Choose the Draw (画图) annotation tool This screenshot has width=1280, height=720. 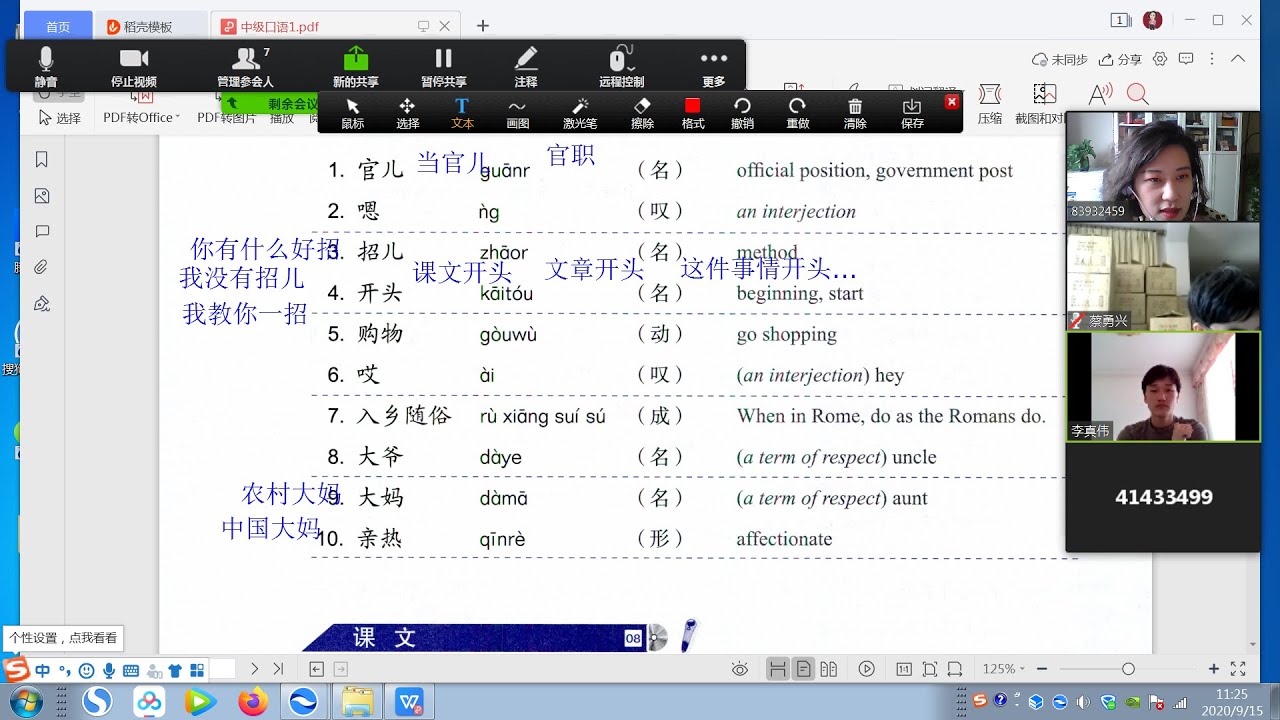tap(517, 113)
